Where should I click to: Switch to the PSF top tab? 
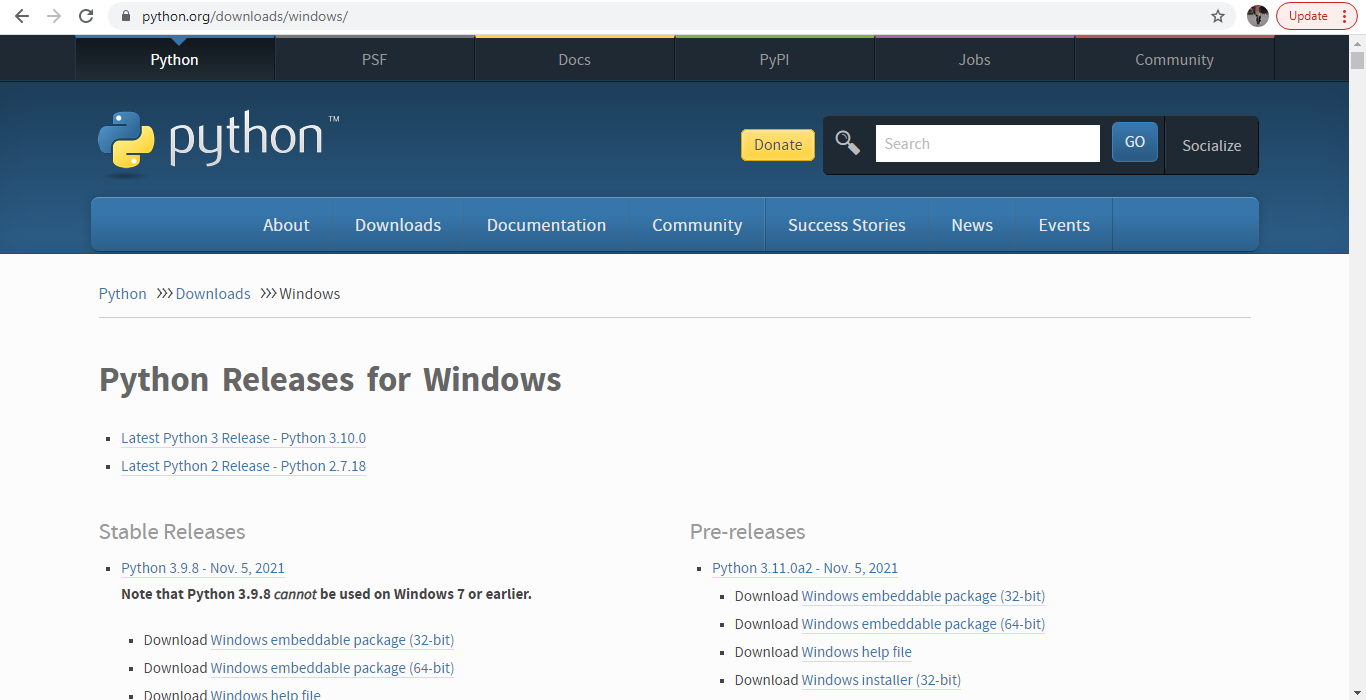click(x=374, y=60)
